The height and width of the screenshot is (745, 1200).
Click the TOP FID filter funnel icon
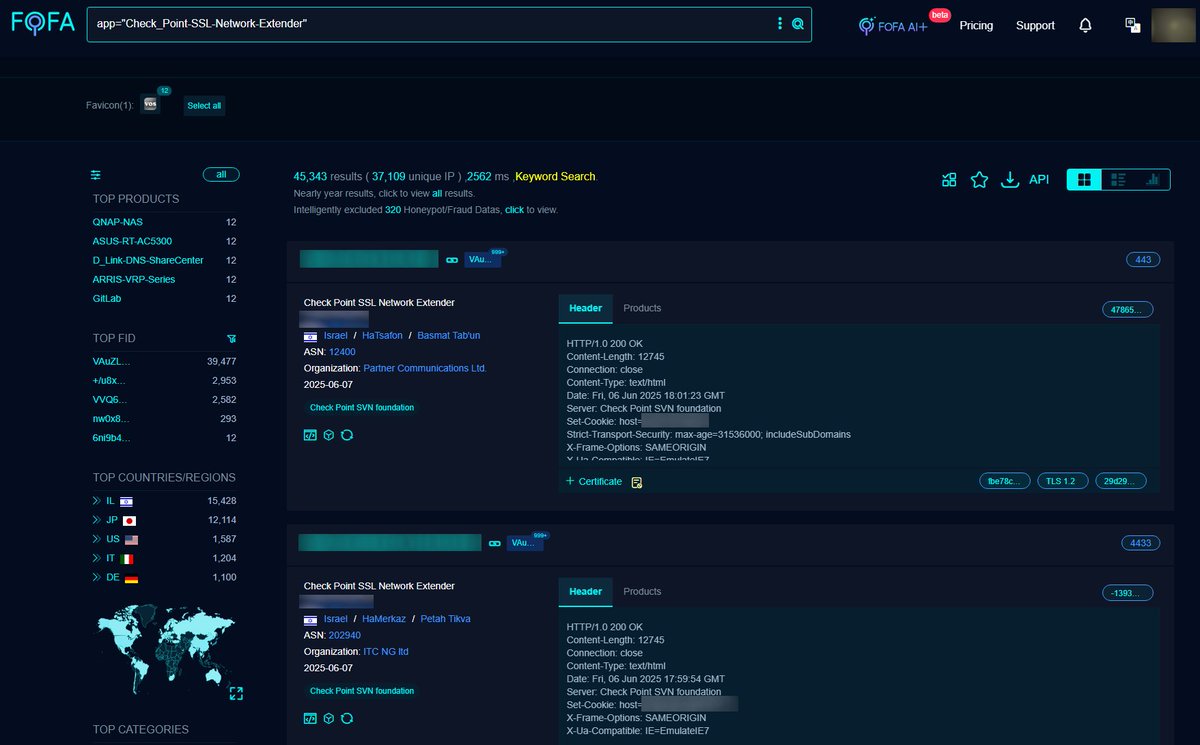point(232,339)
